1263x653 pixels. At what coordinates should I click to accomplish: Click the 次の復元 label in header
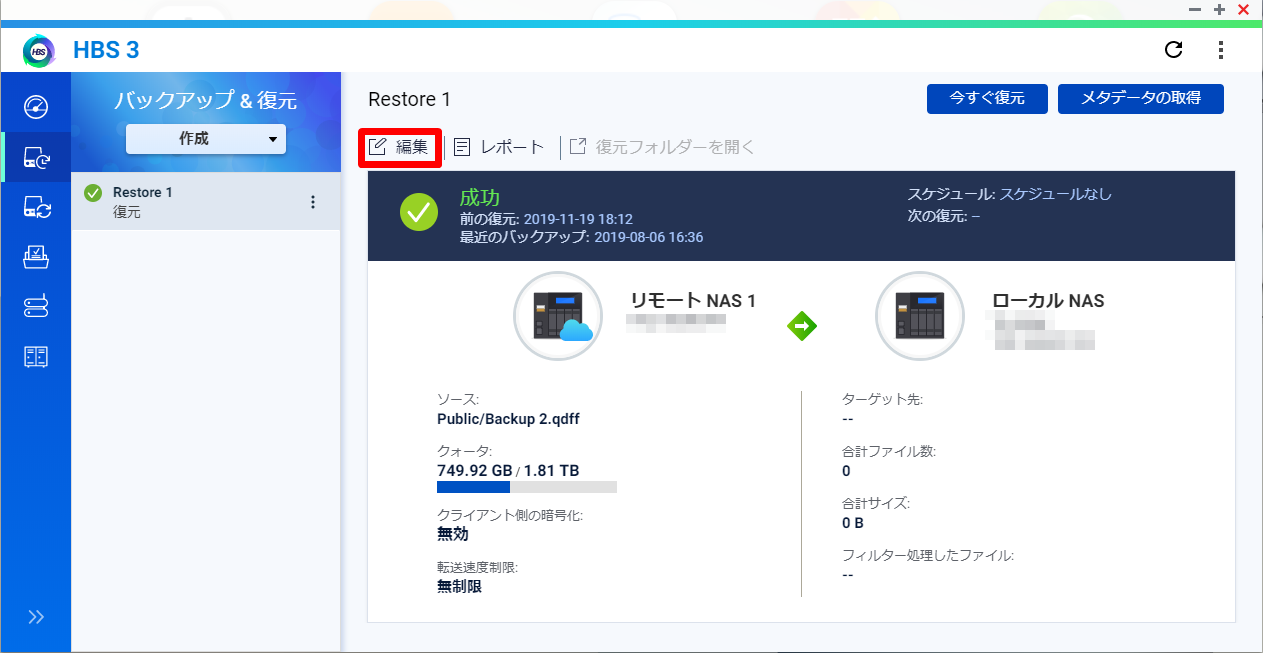pyautogui.click(x=937, y=216)
